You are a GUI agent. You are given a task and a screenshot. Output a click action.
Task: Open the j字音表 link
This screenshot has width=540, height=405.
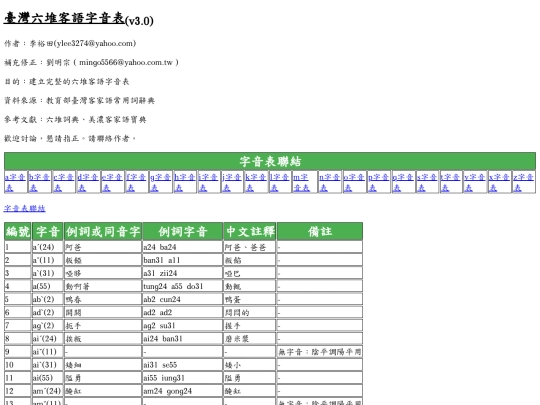point(231,182)
